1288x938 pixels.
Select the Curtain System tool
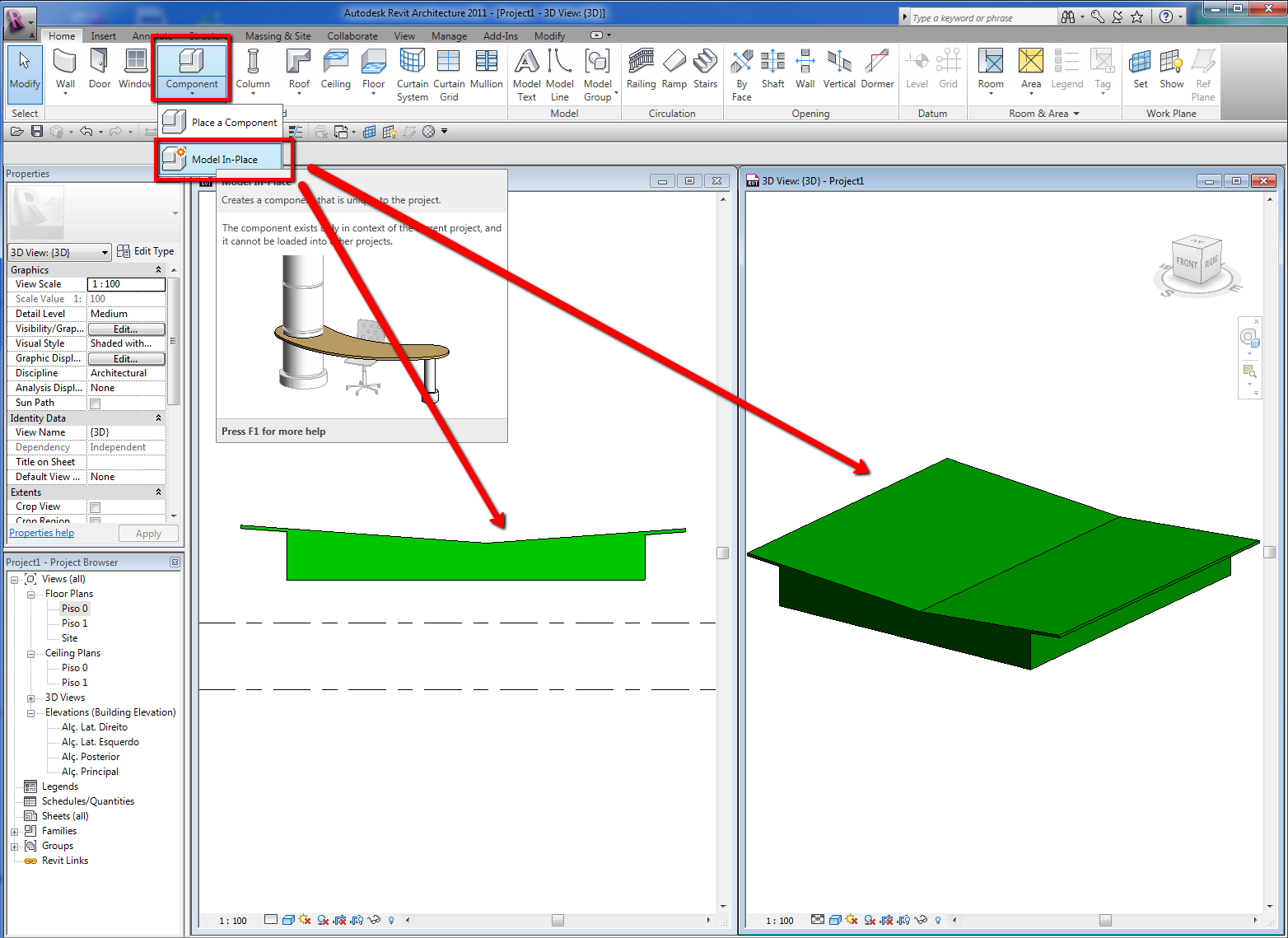(413, 74)
